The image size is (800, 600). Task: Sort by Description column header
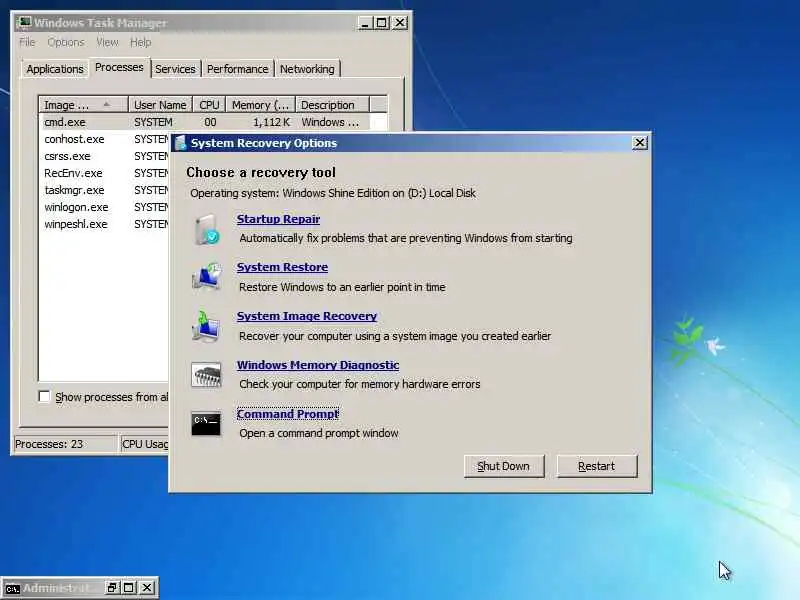pos(332,105)
